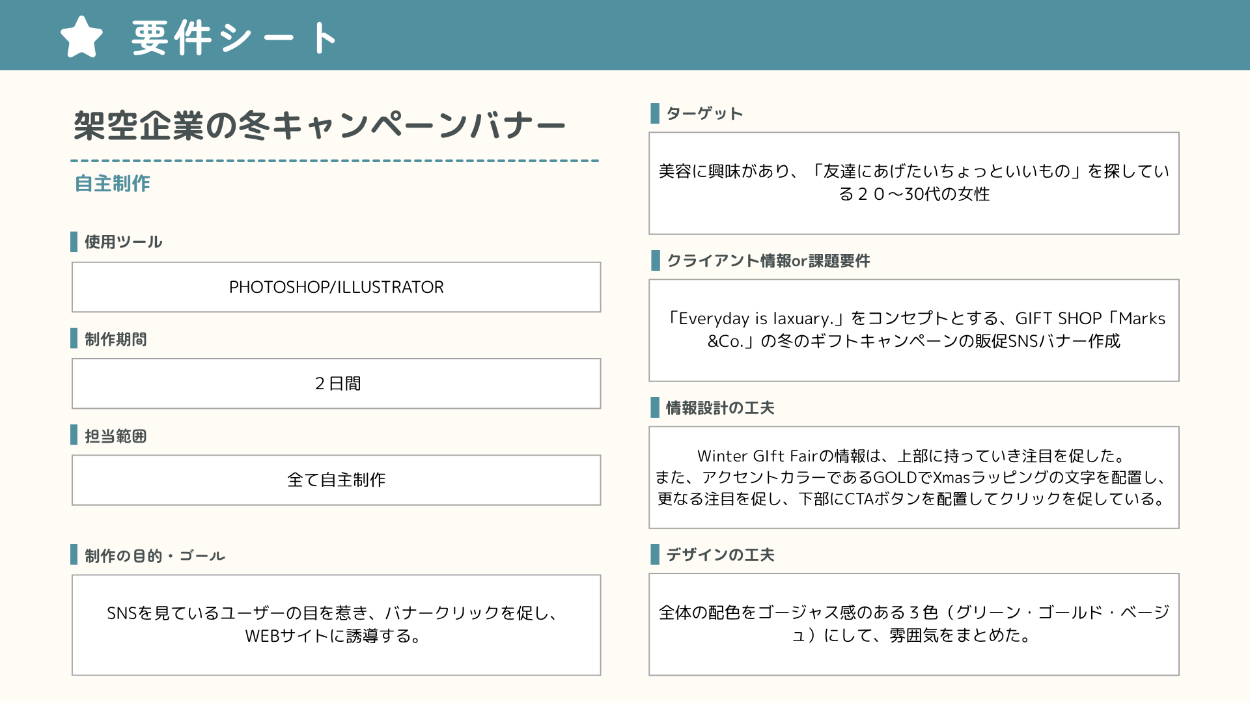Select the 全て自主制作 text box
This screenshot has height=703, width=1250.
pos(336,480)
